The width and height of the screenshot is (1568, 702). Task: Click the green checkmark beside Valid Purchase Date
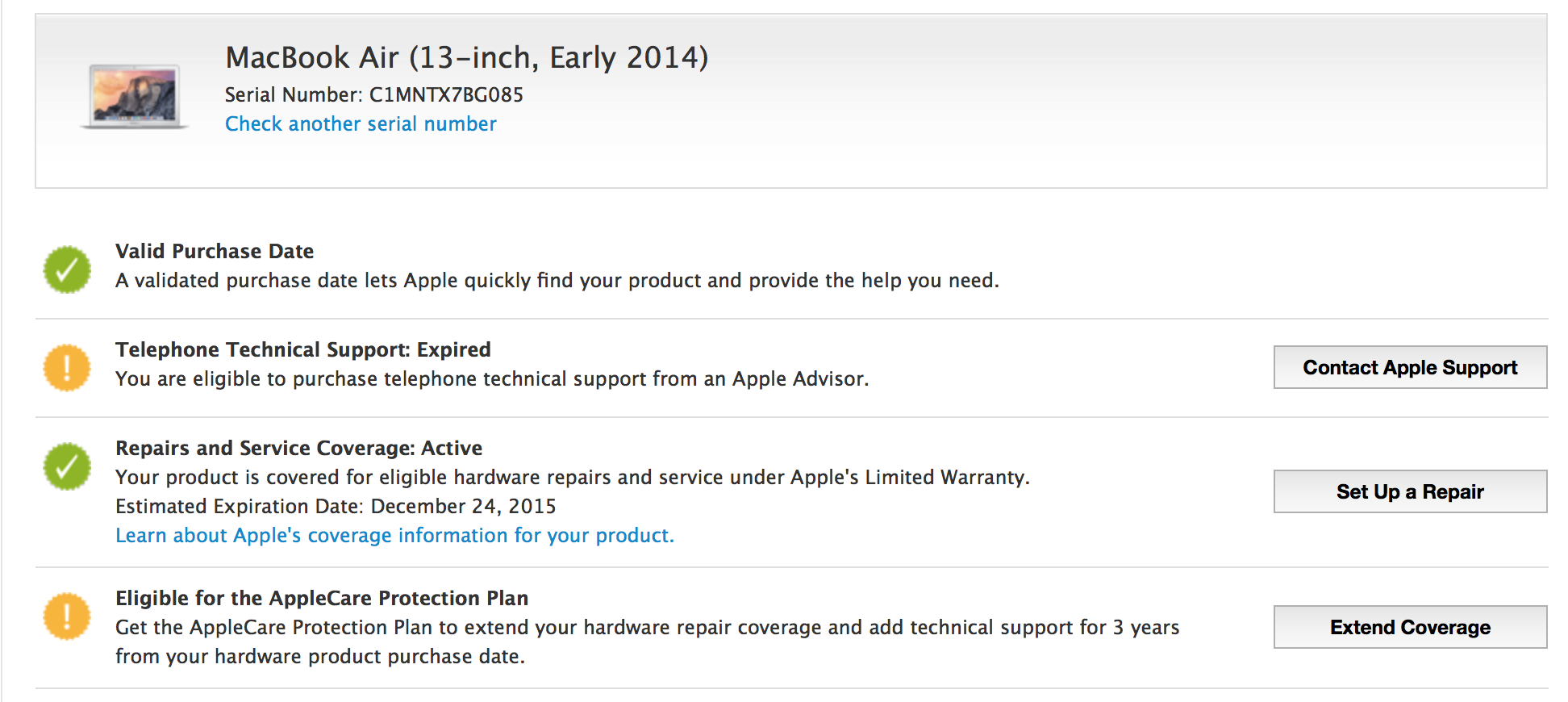pyautogui.click(x=67, y=270)
